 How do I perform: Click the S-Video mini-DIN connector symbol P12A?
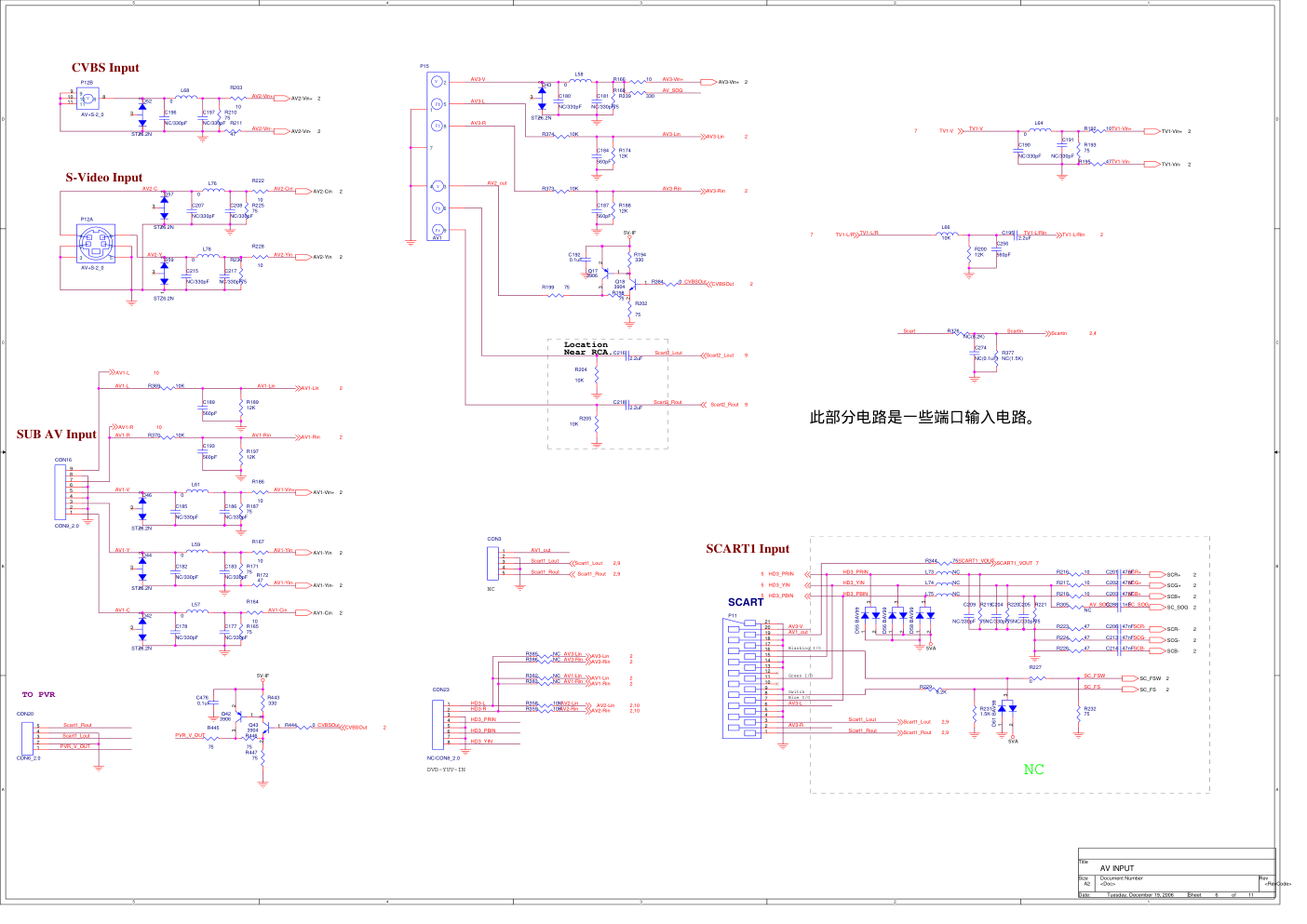(x=96, y=245)
